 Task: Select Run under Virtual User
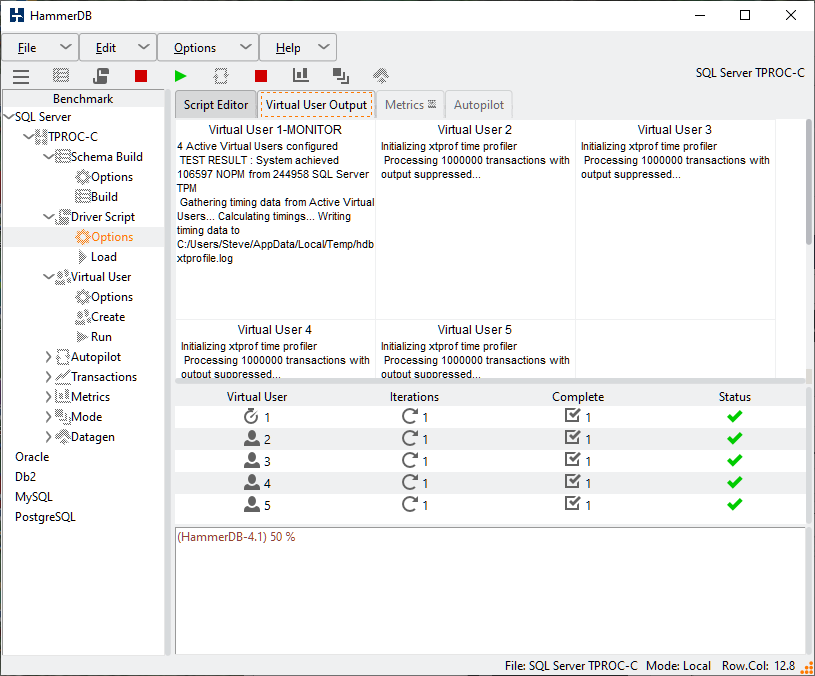[101, 337]
